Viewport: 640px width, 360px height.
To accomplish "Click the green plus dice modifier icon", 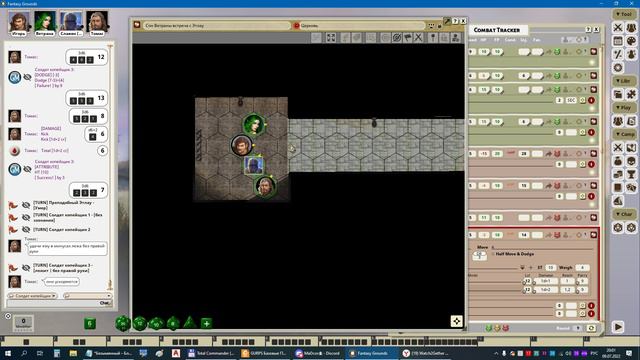I will [x=207, y=324].
